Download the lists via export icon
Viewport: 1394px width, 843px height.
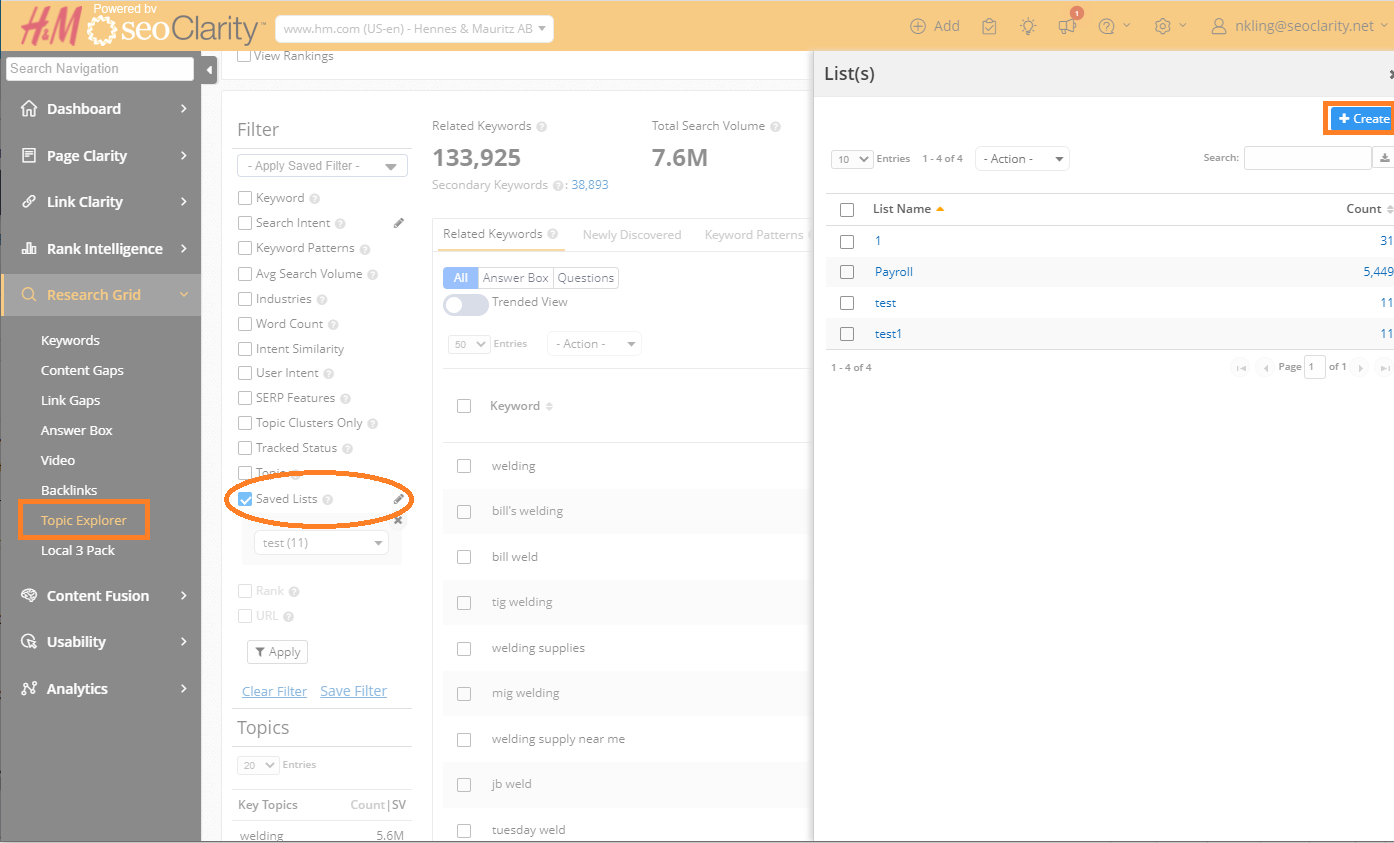pyautogui.click(x=1385, y=158)
